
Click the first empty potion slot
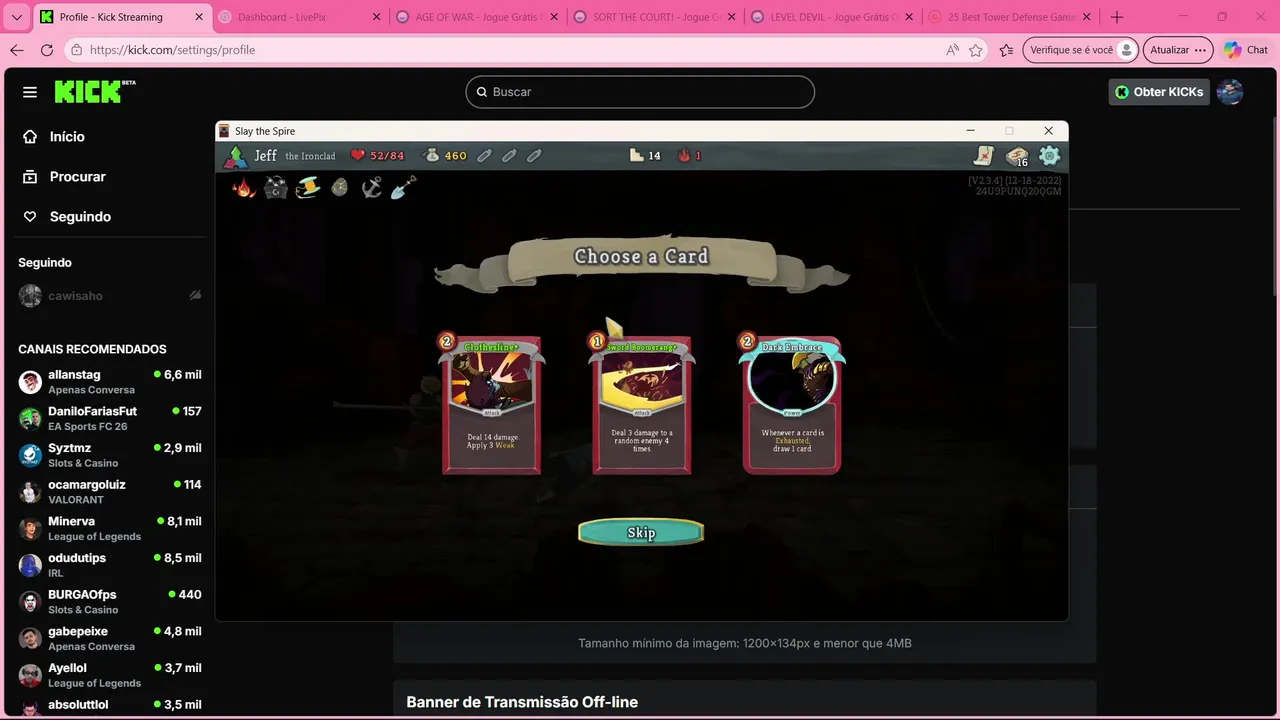coord(484,155)
